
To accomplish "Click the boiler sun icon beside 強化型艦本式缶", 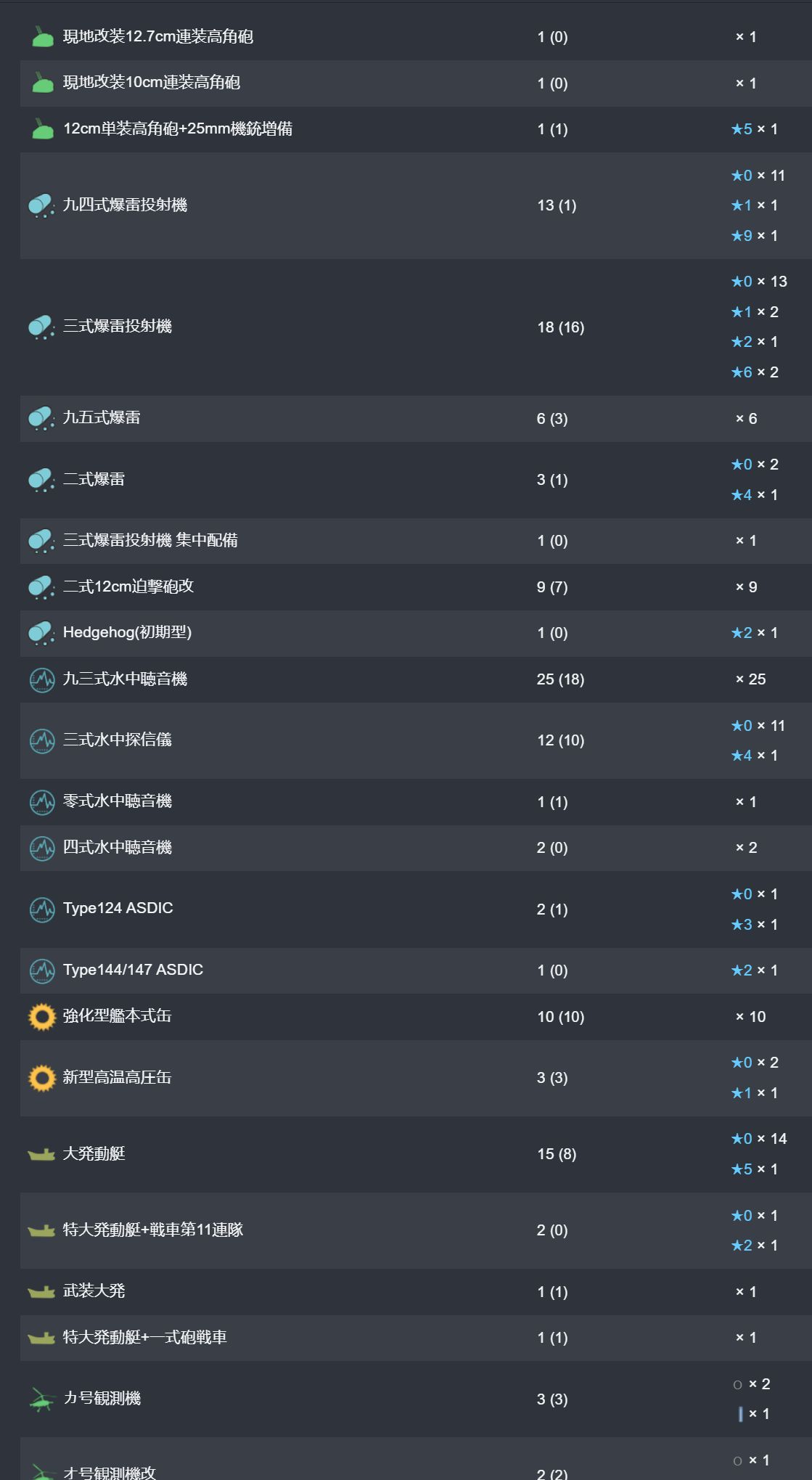I will [x=42, y=1016].
